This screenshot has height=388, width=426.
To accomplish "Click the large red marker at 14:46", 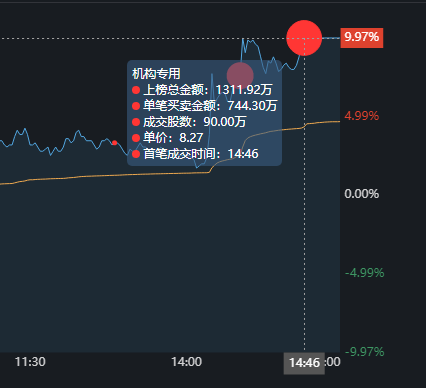I will pos(304,38).
